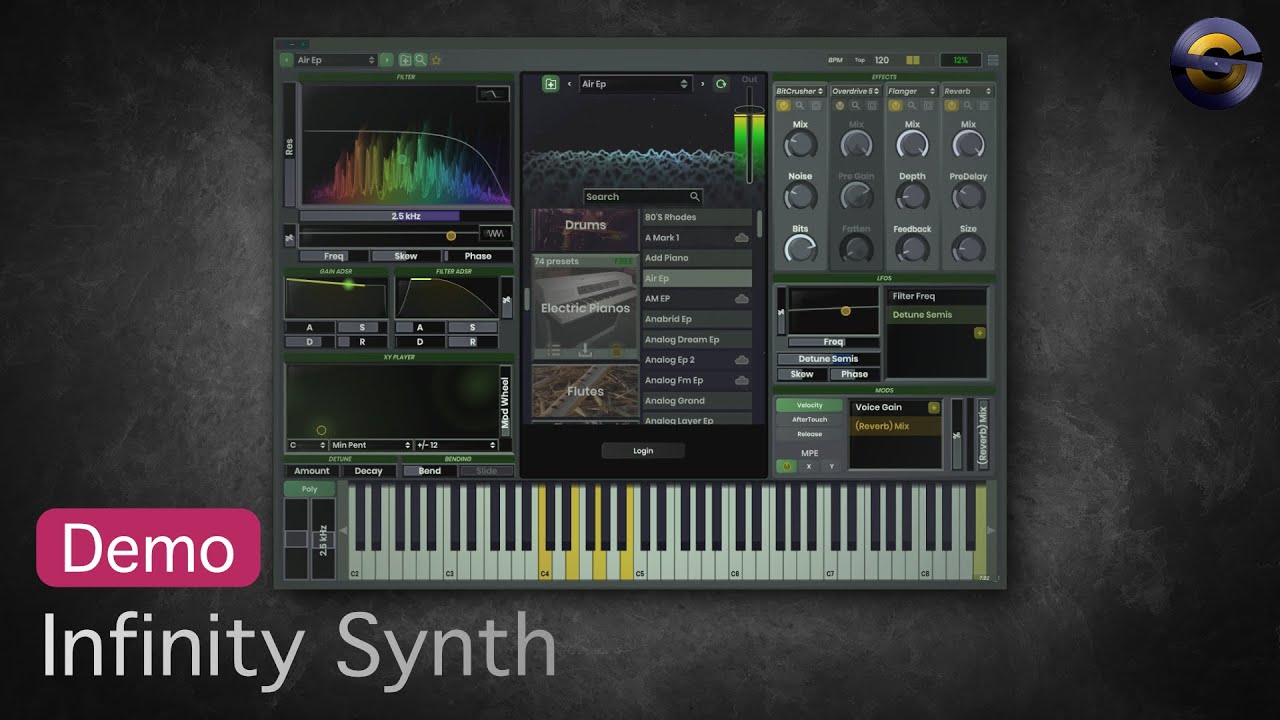Click the cloud icon beside A Mark 1

[x=742, y=238]
